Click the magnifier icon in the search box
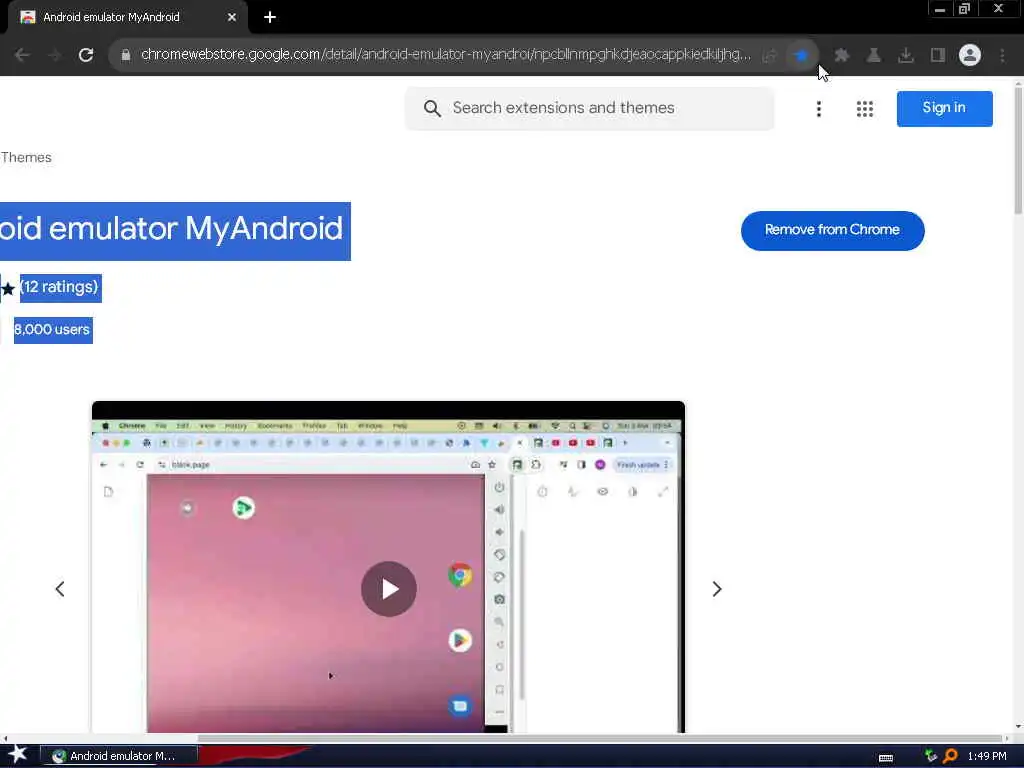Viewport: 1024px width, 768px height. 432,108
